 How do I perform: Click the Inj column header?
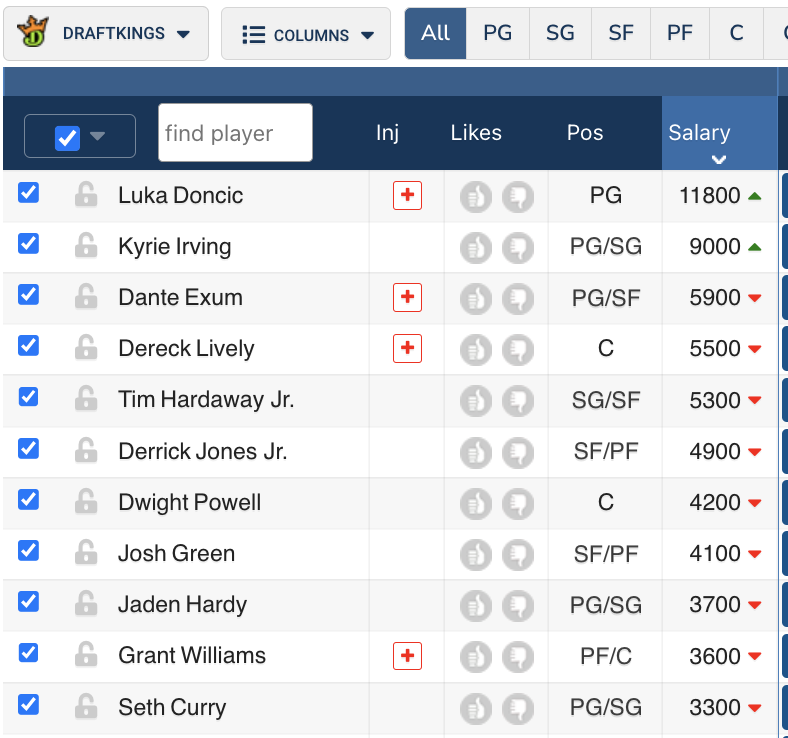tap(387, 133)
